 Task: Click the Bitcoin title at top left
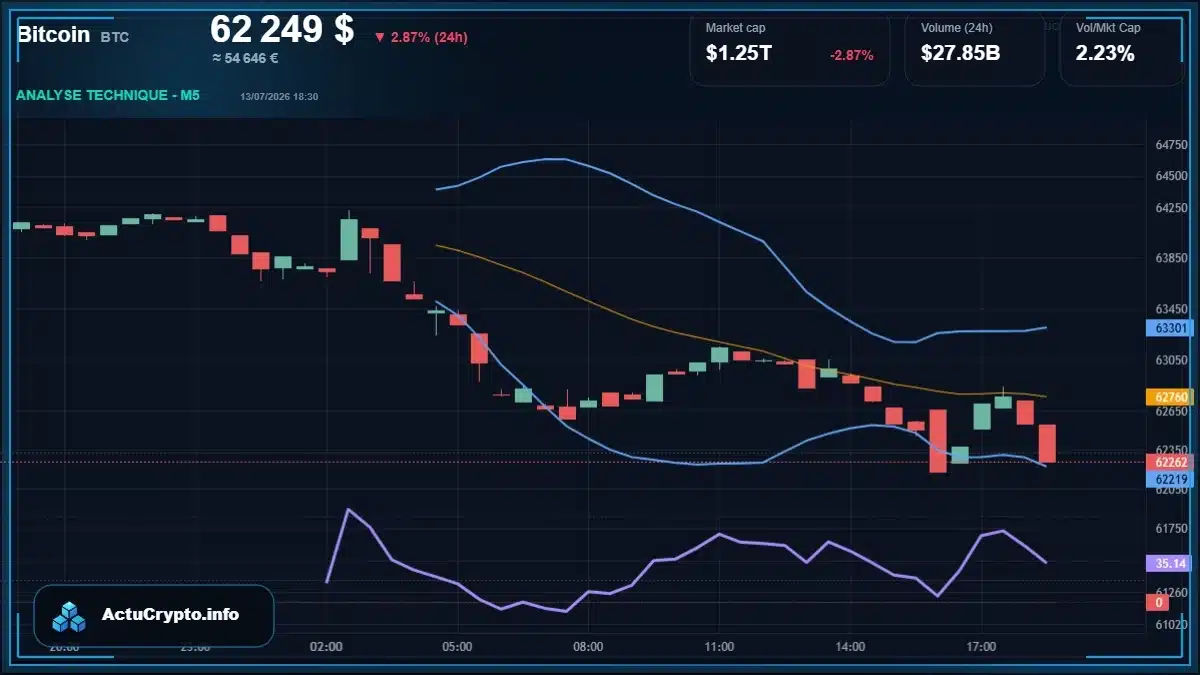coord(53,34)
